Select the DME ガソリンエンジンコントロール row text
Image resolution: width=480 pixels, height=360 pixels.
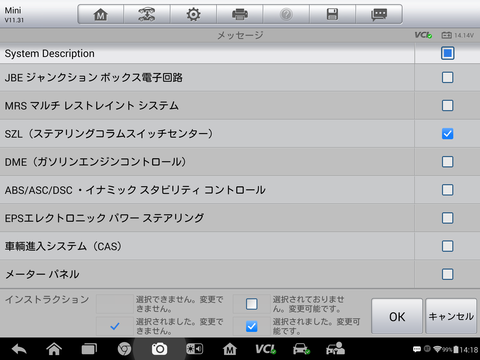click(96, 162)
